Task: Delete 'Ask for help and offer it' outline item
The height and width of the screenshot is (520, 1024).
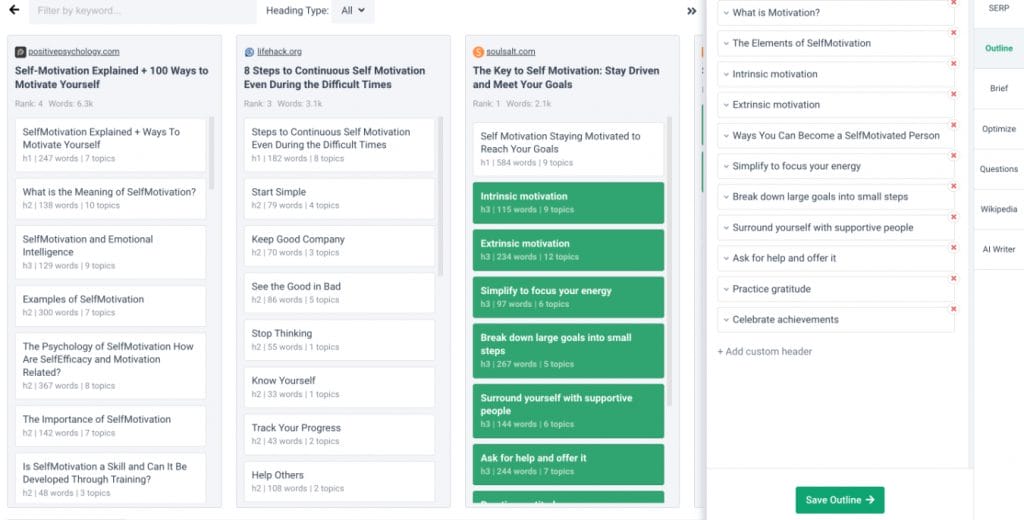Action: 953,248
